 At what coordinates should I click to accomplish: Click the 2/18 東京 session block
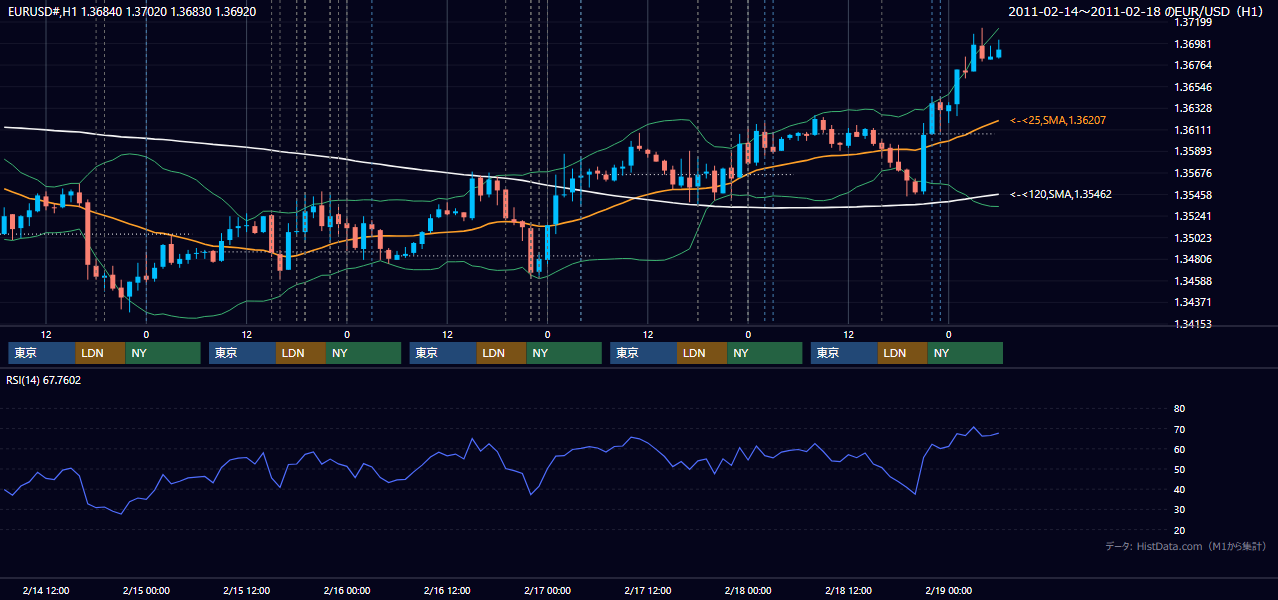(844, 353)
